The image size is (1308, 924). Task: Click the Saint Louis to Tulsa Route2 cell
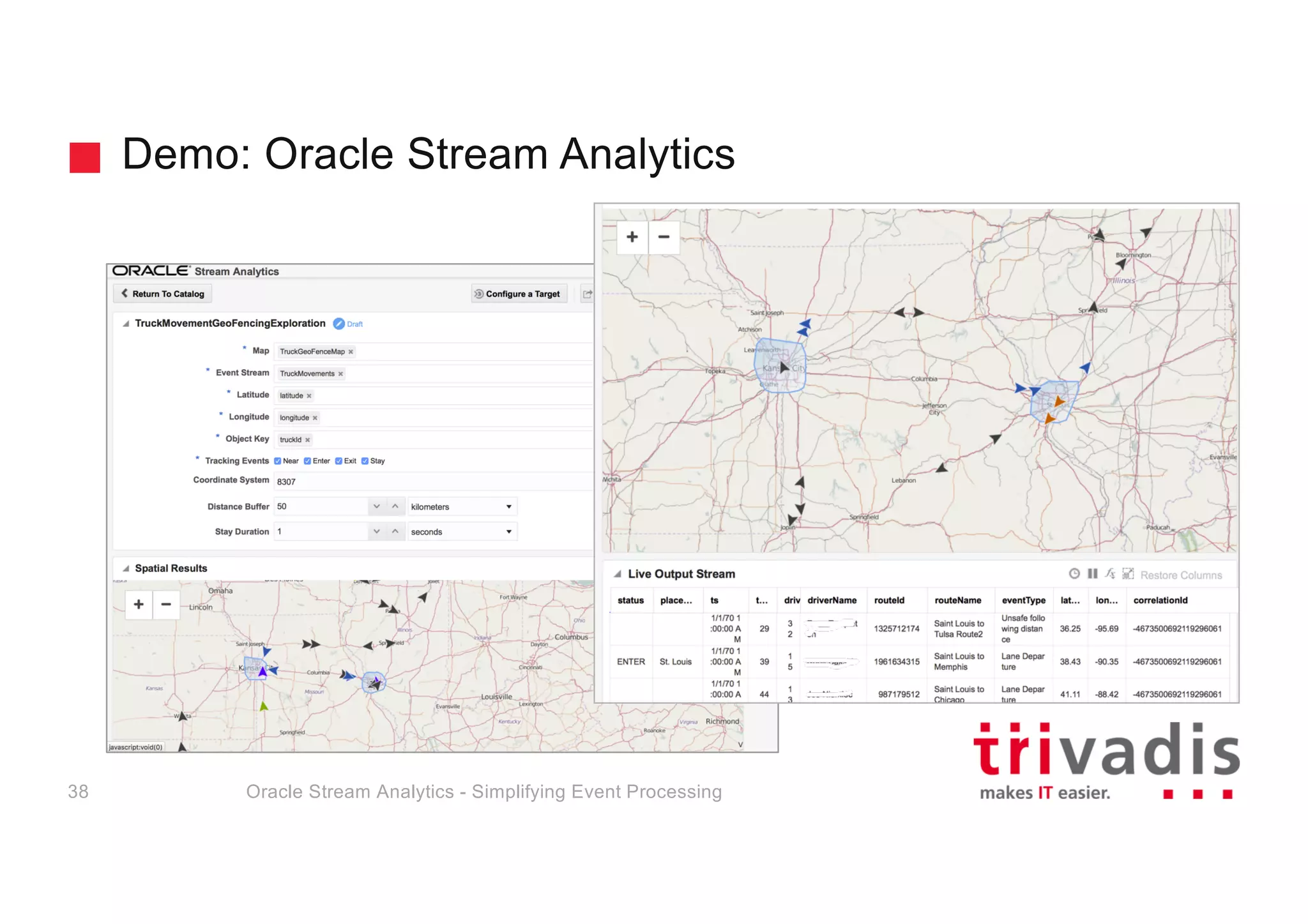coord(959,629)
